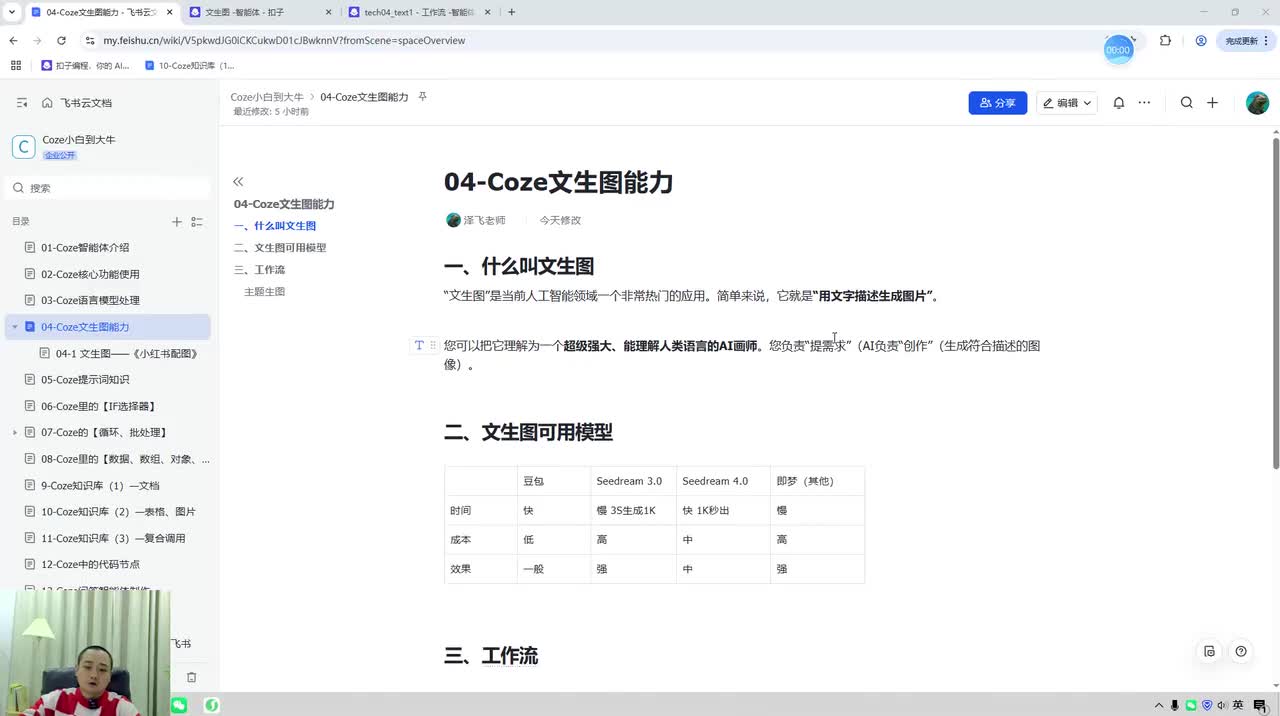Switch to tech04_text1 工作流 browser tab
Viewport: 1280px width, 716px height.
click(x=418, y=12)
